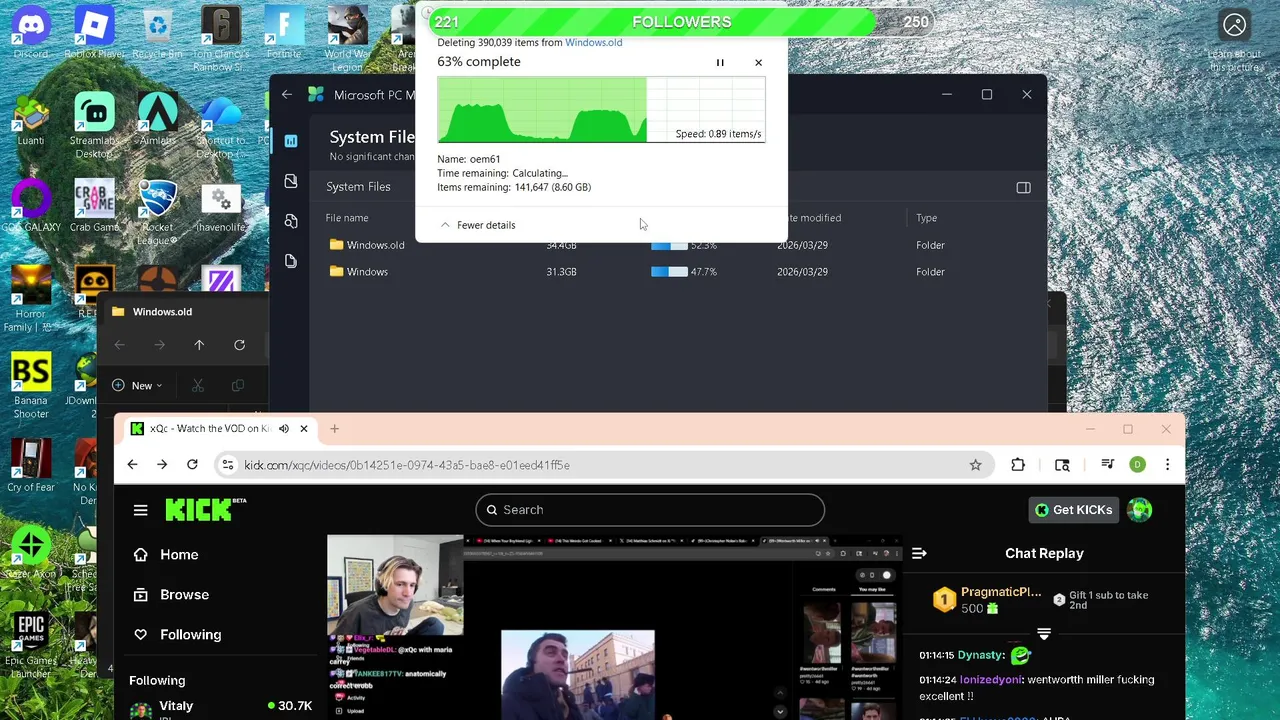This screenshot has width=1280, height=720.
Task: Go up one folder in File Explorer
Action: [x=199, y=345]
